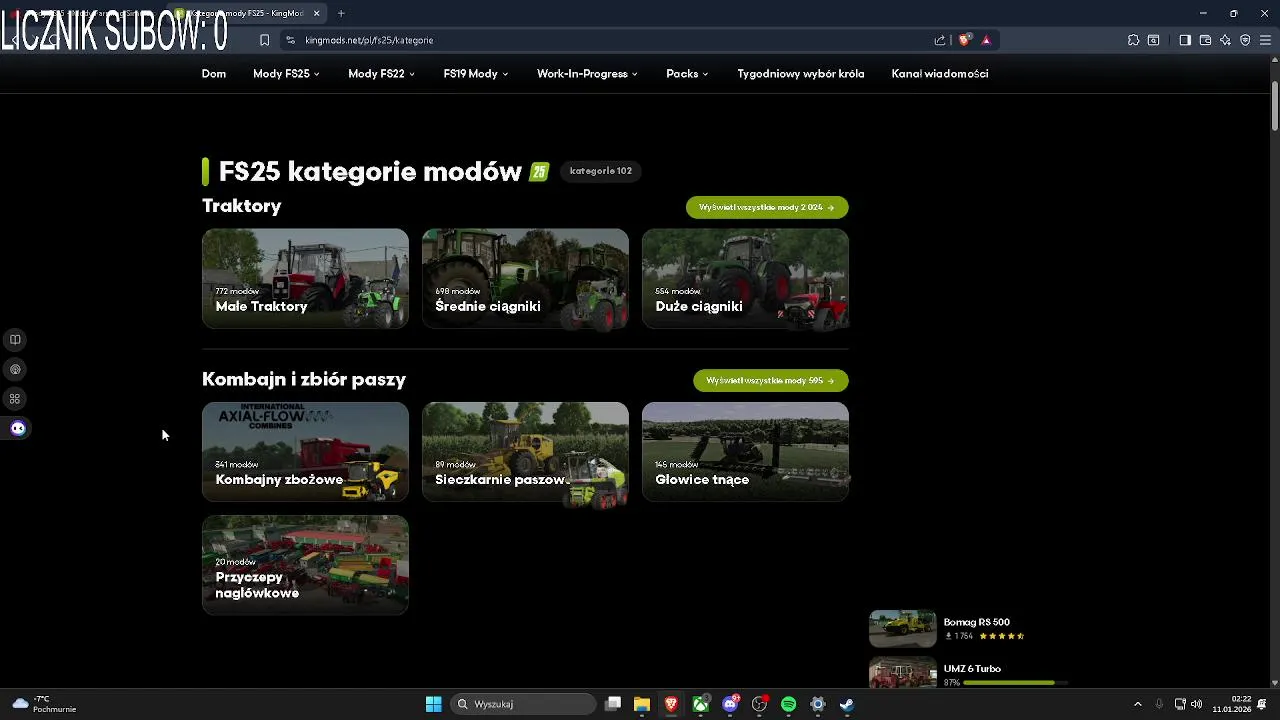The height and width of the screenshot is (720, 1280).
Task: Click the Brave VPN shield icon
Action: coord(1245,40)
